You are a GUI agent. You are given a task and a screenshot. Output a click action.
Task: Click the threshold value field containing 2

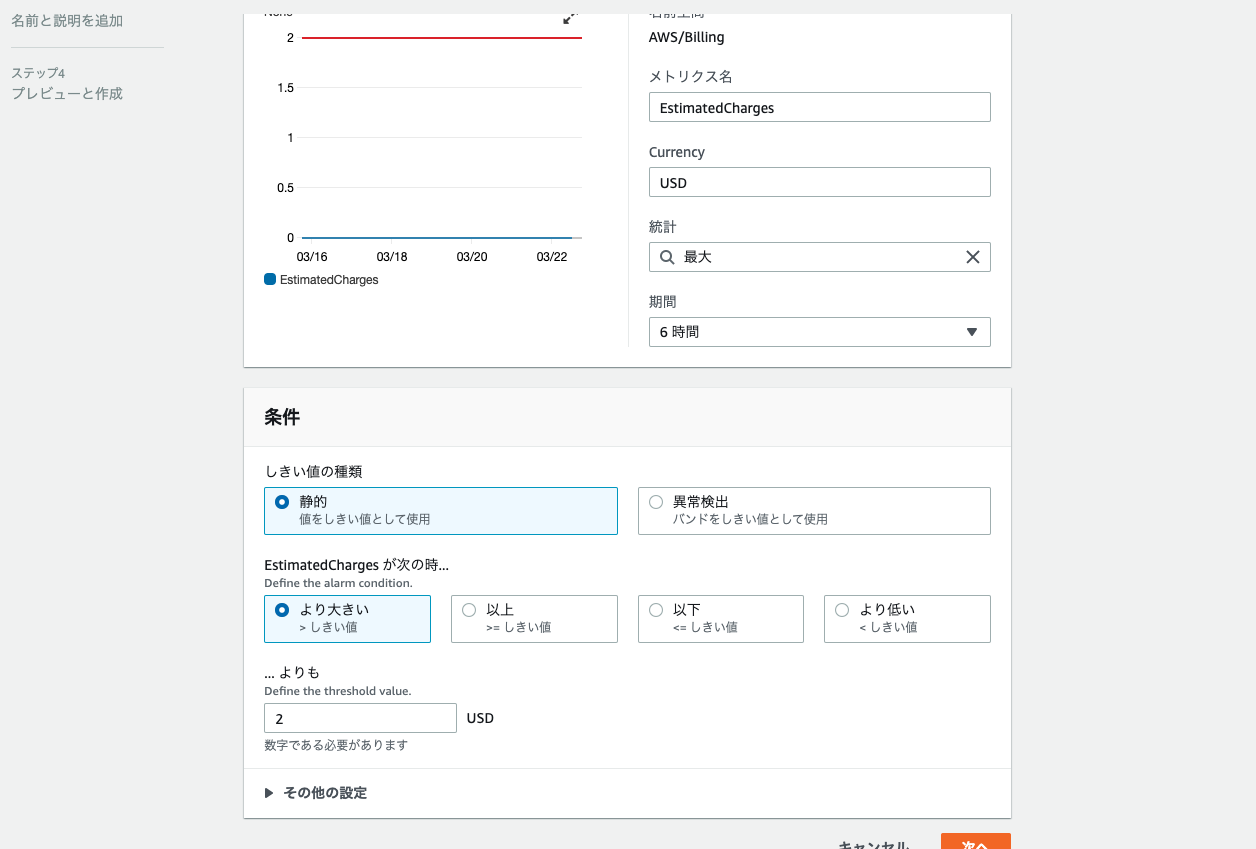point(360,718)
